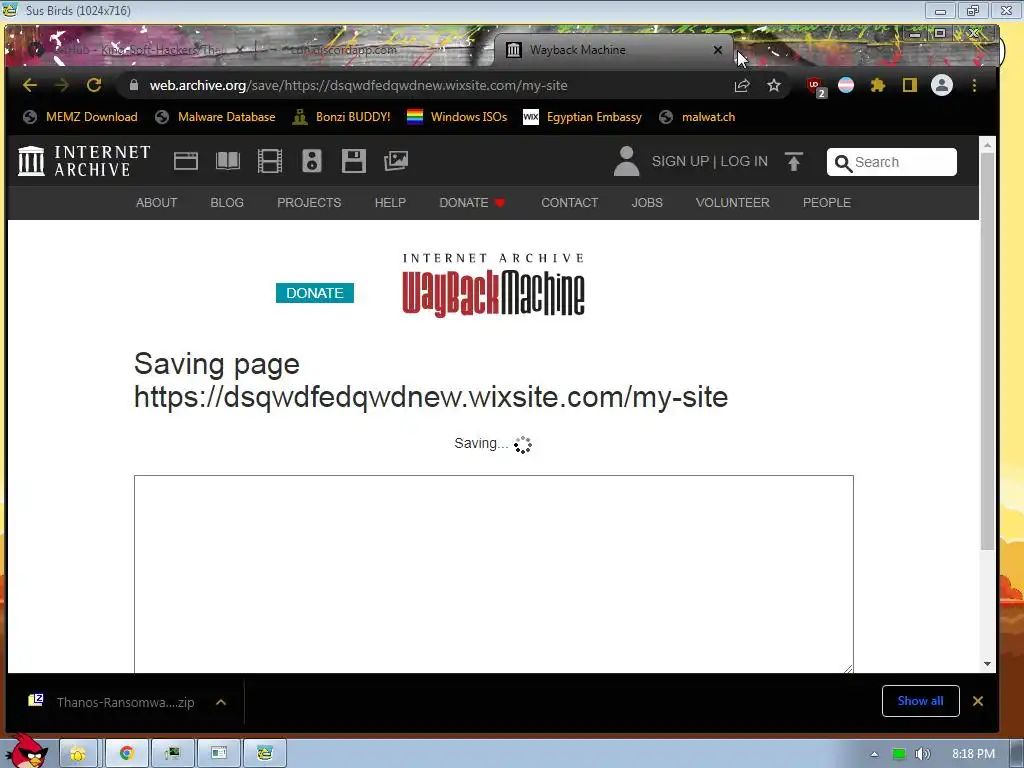Reload the current page
Screen dimensions: 1024x768
[x=94, y=86]
